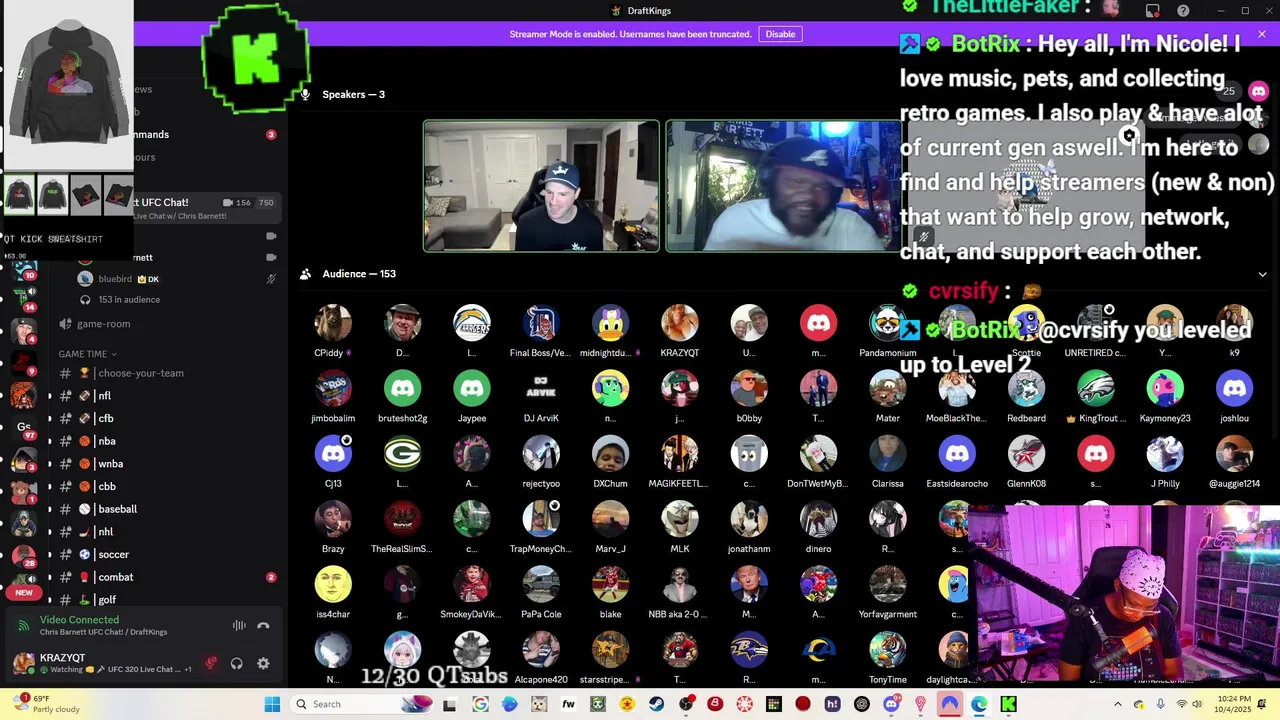Open jimbobalim's audience avatar
The width and height of the screenshot is (1280, 720).
tap(333, 388)
